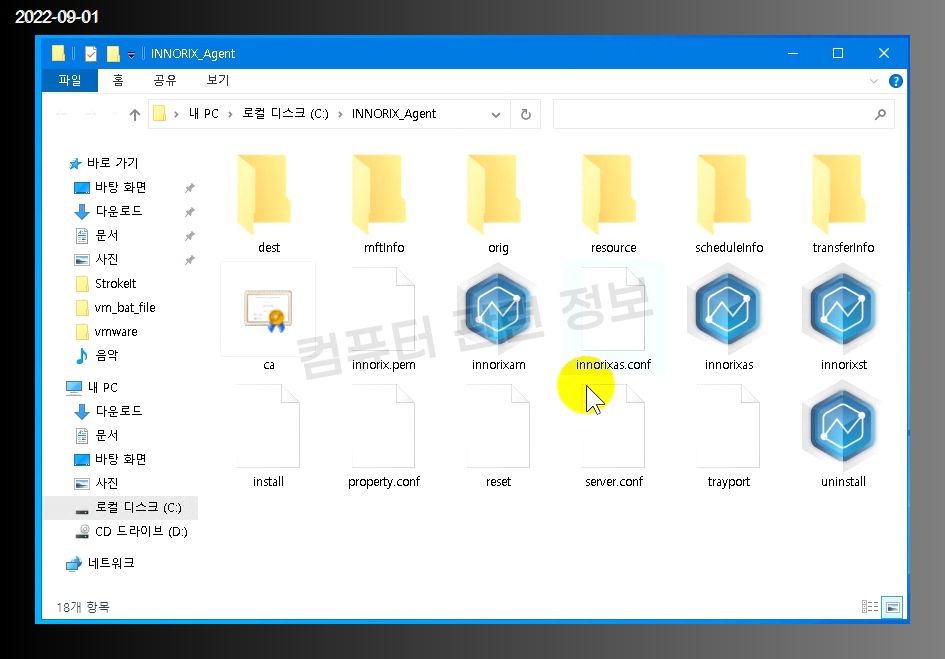The image size is (945, 659).
Task: Select the ca certificate file
Action: click(x=268, y=318)
